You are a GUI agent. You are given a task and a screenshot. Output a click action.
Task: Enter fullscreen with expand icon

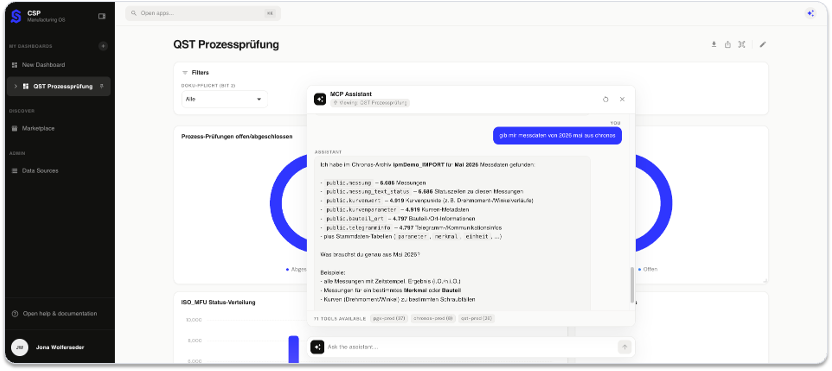tap(742, 45)
